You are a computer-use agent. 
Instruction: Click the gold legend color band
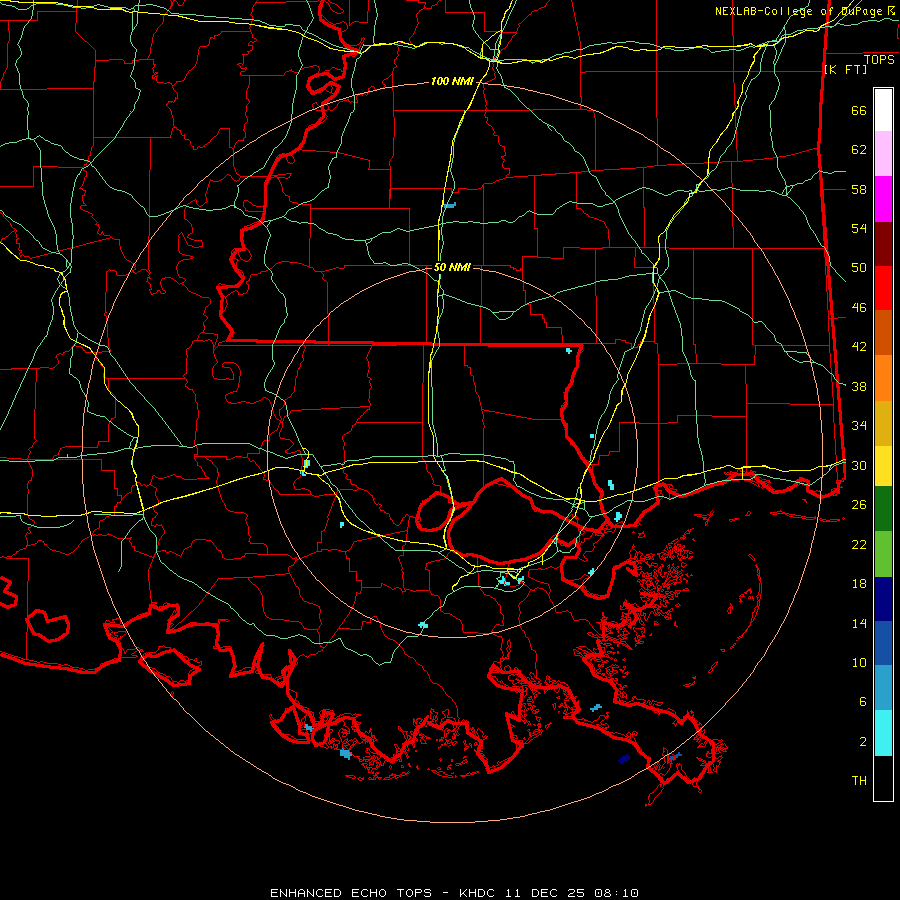tap(883, 423)
